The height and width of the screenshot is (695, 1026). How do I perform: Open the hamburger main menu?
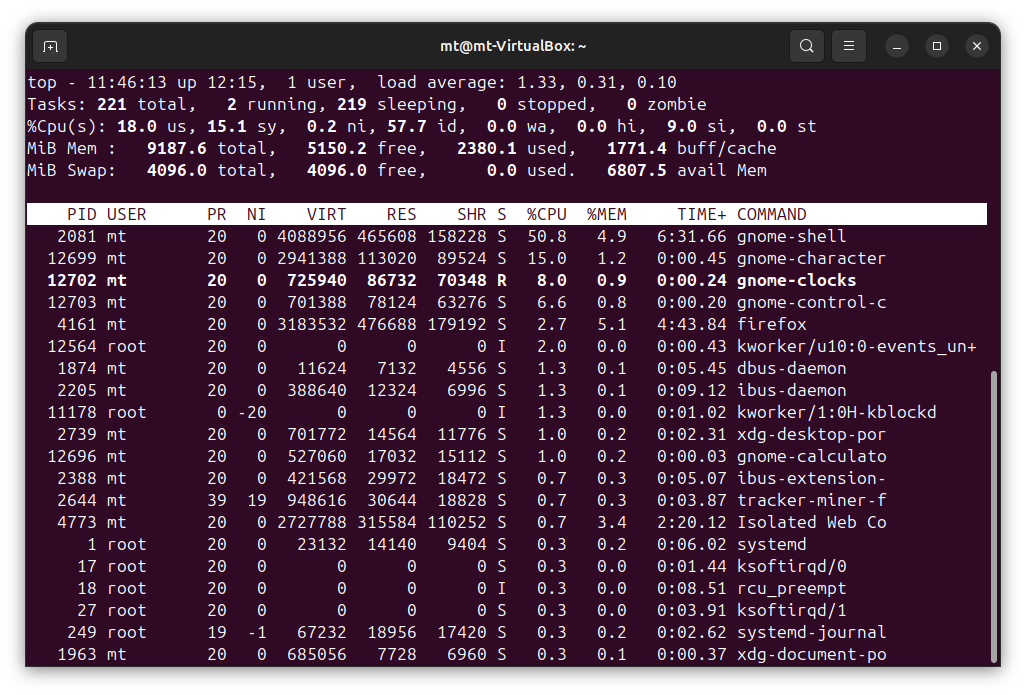(x=849, y=46)
